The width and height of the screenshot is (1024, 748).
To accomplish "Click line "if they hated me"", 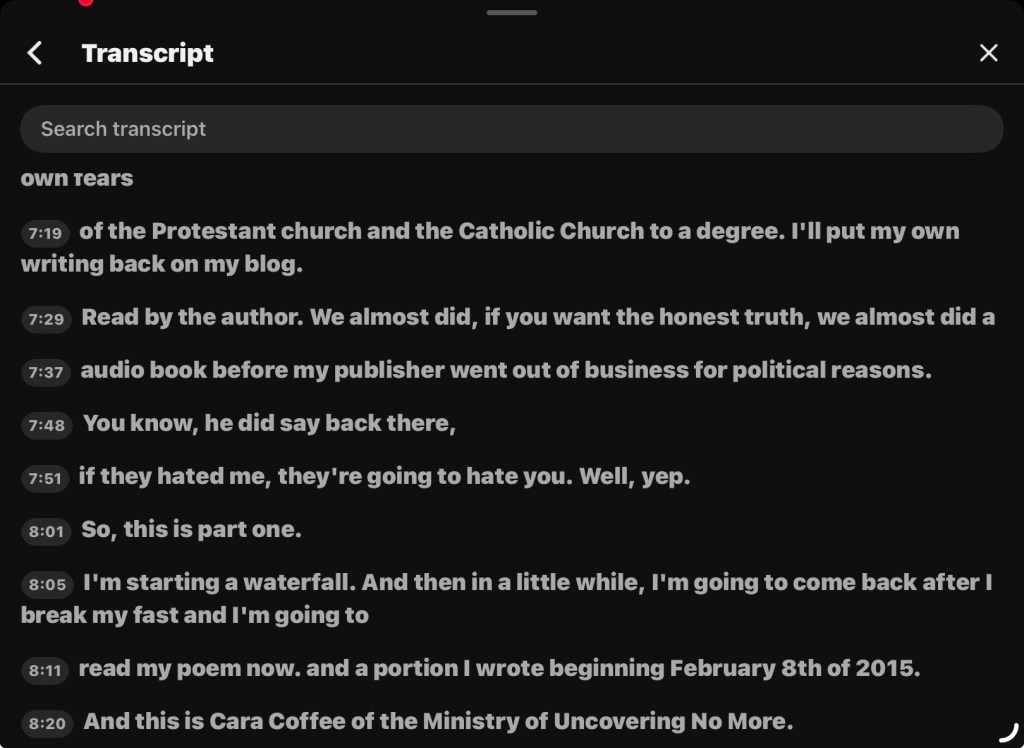I will [384, 477].
